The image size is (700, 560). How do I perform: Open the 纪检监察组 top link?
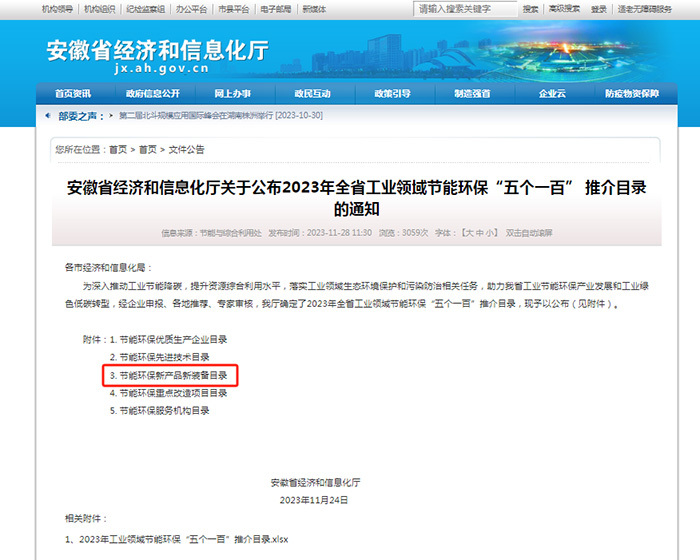coord(146,9)
